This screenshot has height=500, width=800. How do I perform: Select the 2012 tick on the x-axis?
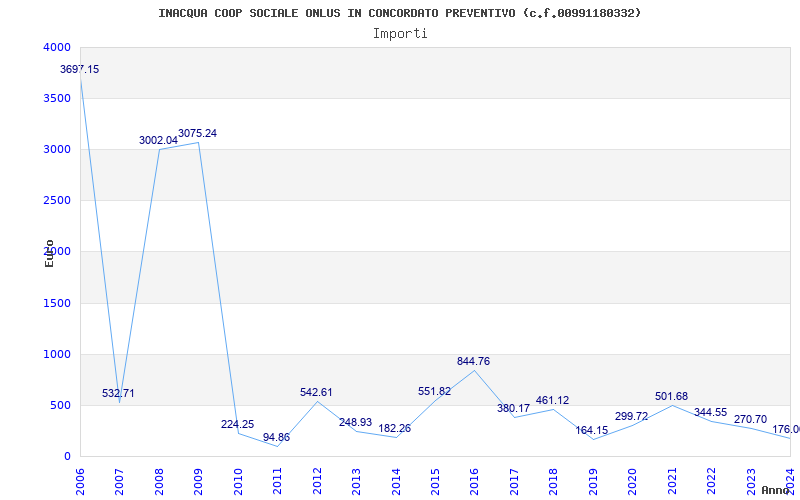click(x=316, y=481)
